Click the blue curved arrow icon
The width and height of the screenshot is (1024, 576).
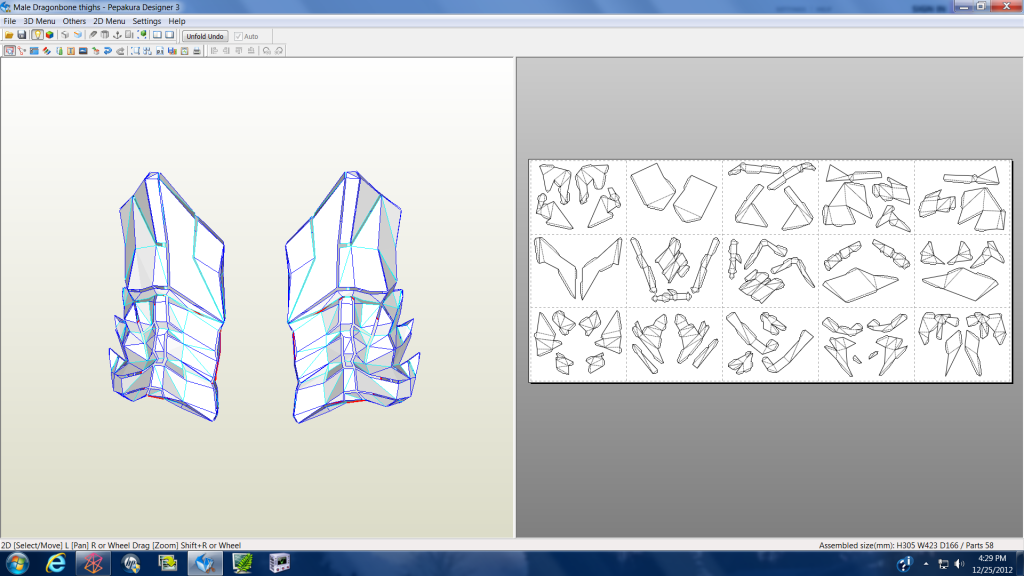(108, 50)
